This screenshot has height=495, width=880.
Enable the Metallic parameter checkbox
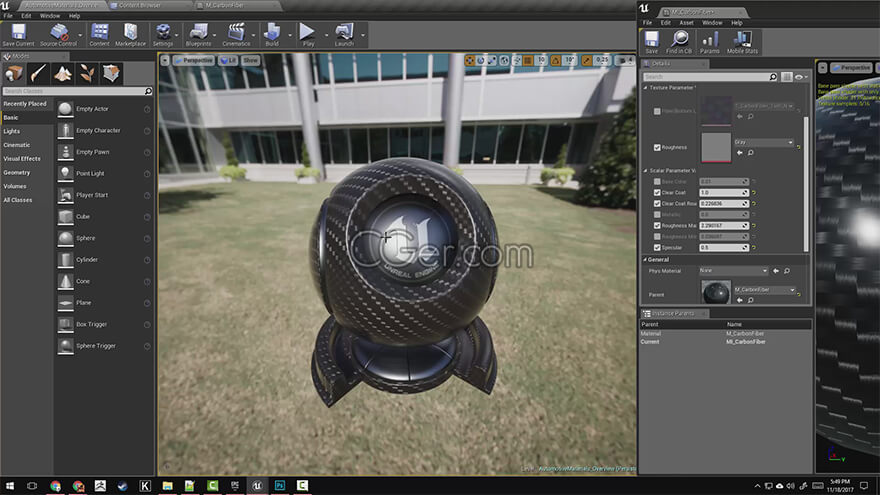(657, 214)
